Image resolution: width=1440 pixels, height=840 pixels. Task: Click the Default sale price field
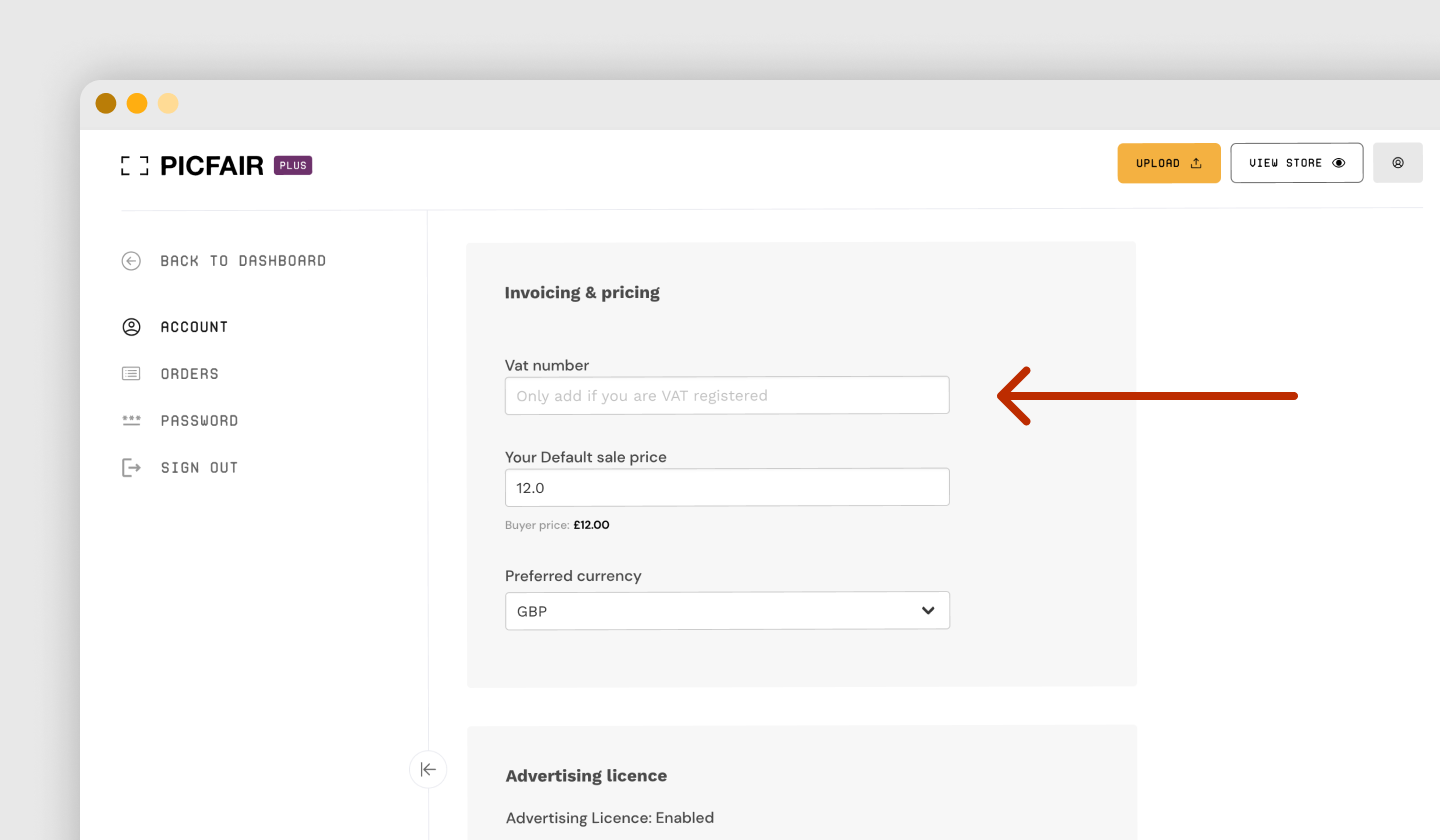pyautogui.click(x=727, y=487)
